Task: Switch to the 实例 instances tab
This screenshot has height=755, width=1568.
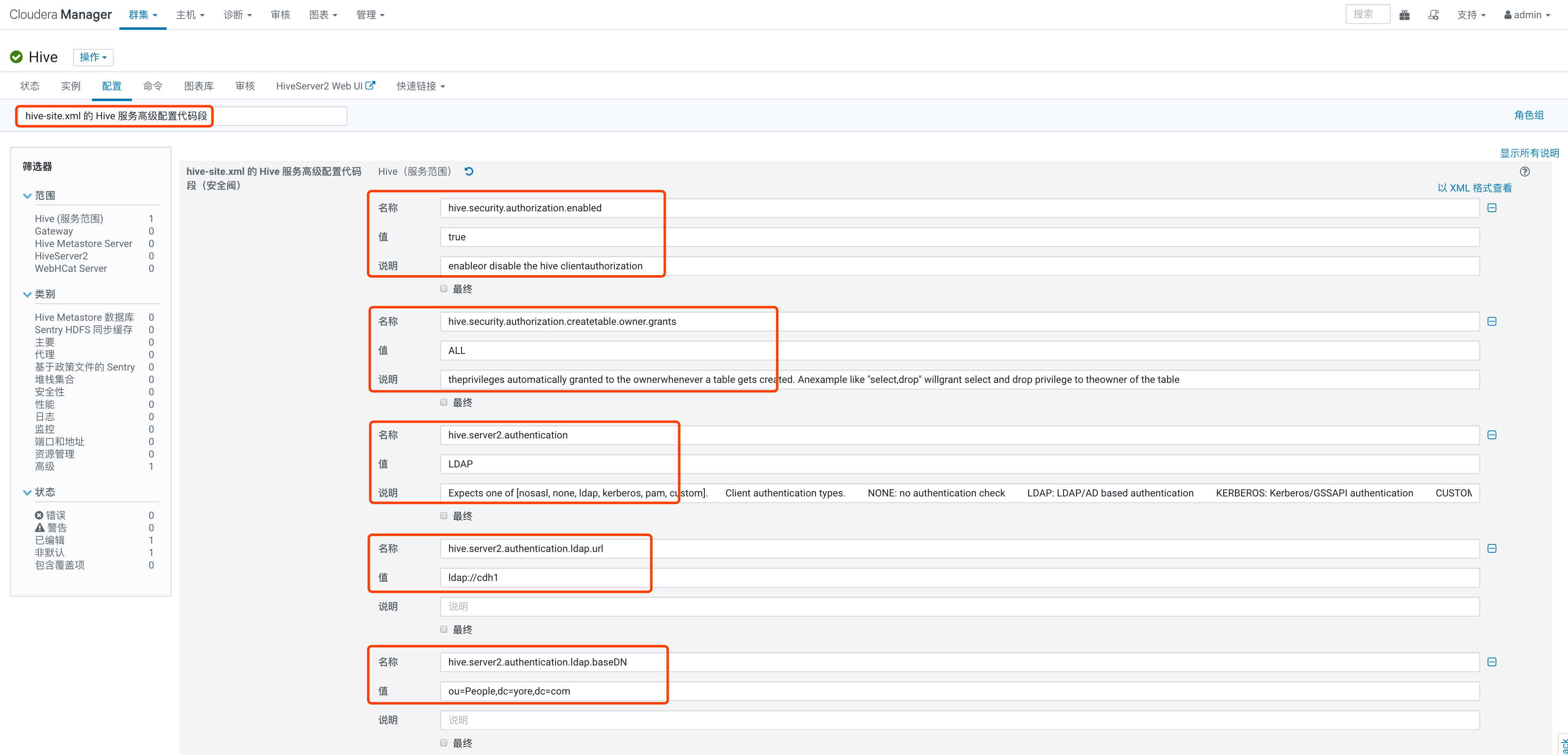Action: tap(70, 86)
